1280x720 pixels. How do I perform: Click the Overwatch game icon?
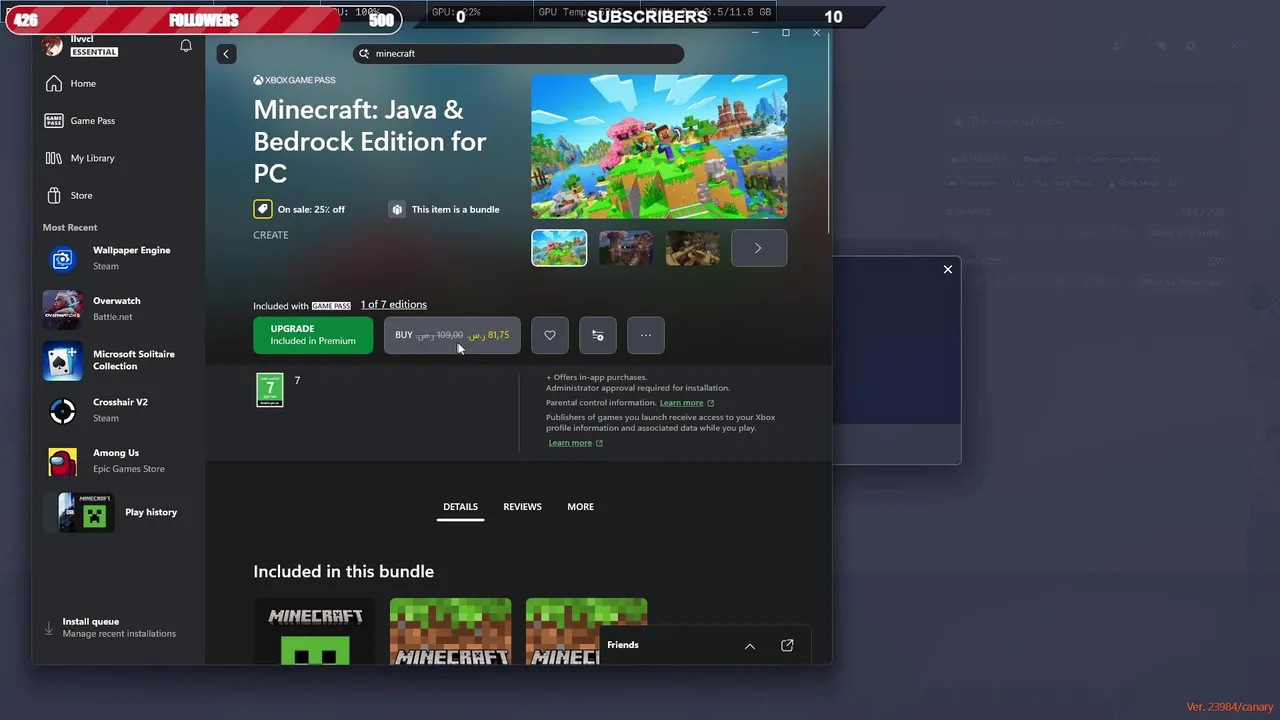pos(62,309)
